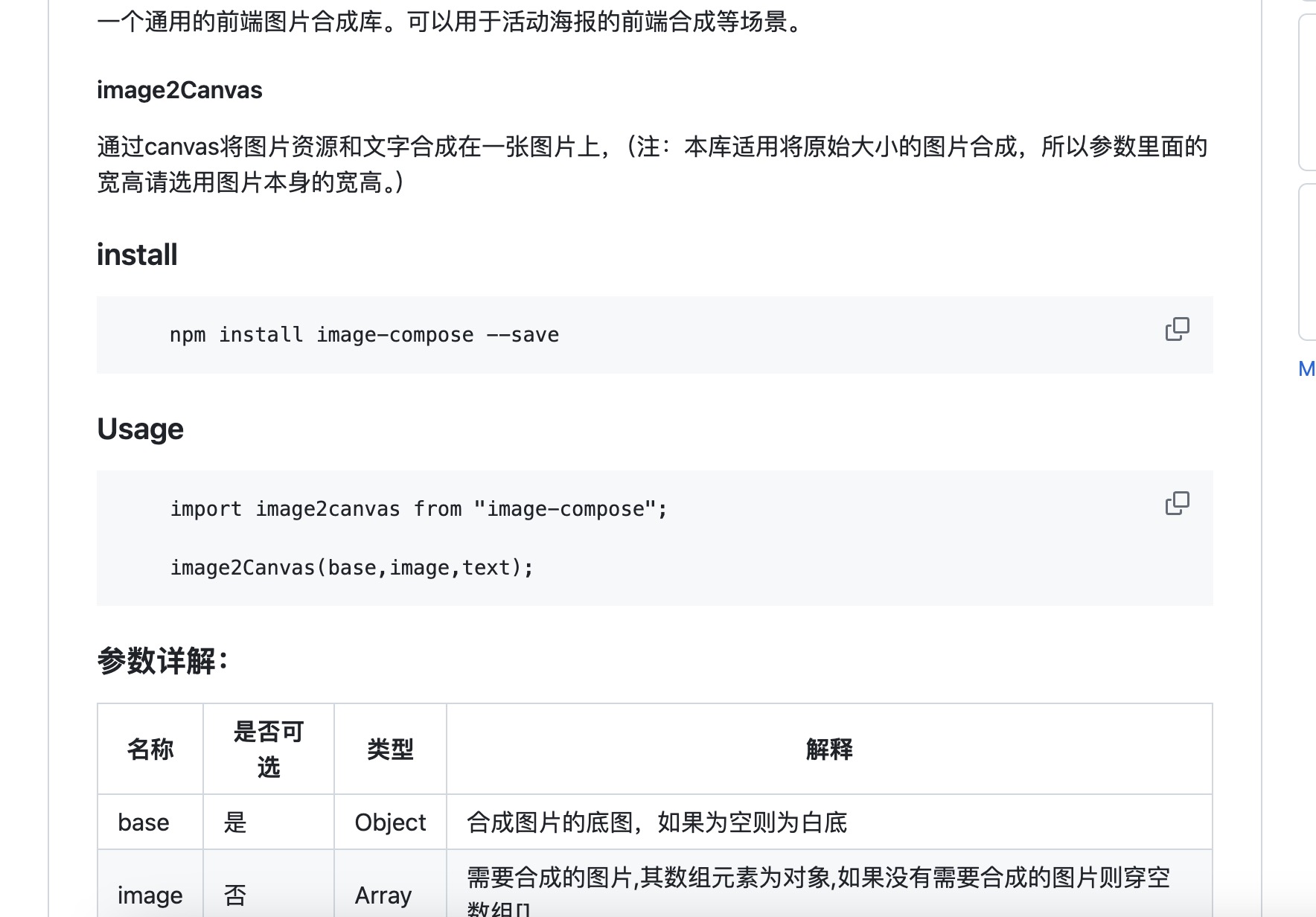The height and width of the screenshot is (917, 1316).
Task: Click the 'base' table cell
Action: coord(150,822)
